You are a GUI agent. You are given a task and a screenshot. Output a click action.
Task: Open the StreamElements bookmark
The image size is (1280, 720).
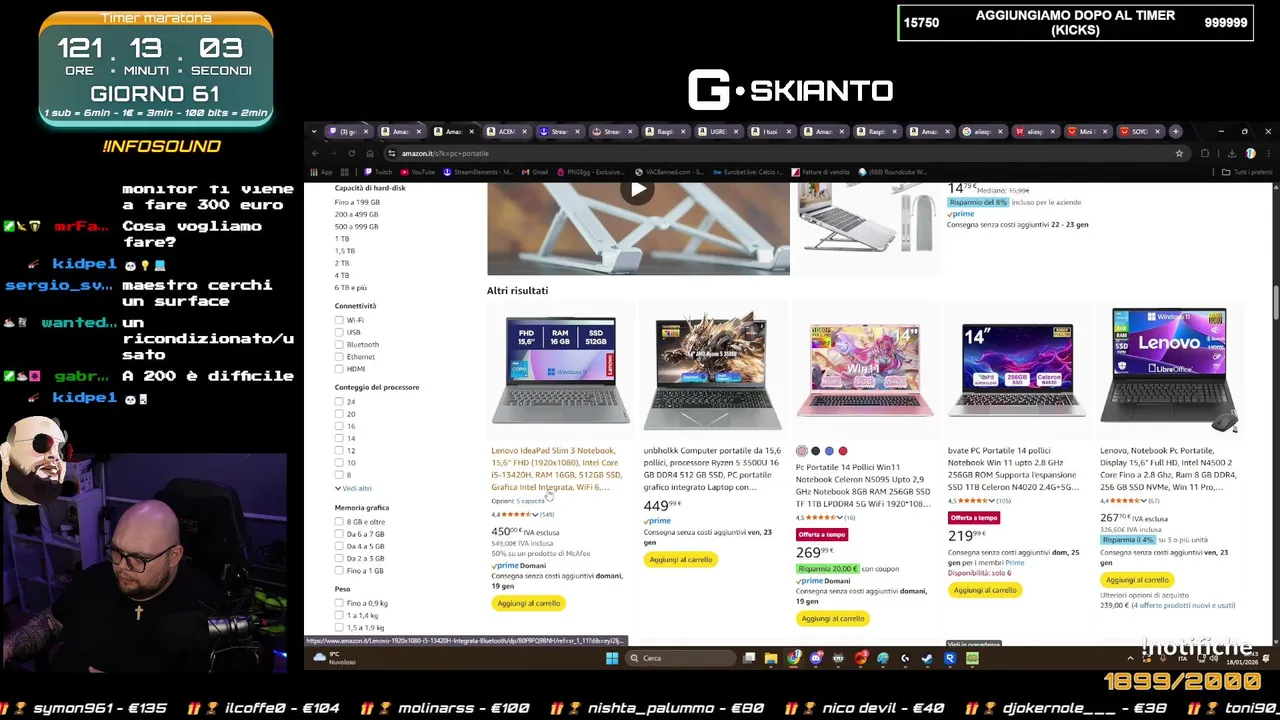click(x=478, y=172)
